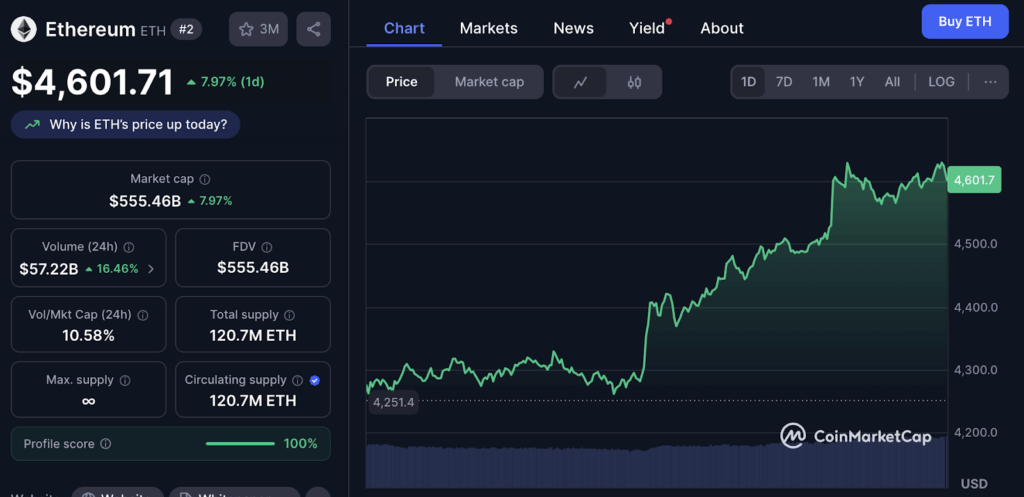Switch to the Yield tab

(x=647, y=28)
